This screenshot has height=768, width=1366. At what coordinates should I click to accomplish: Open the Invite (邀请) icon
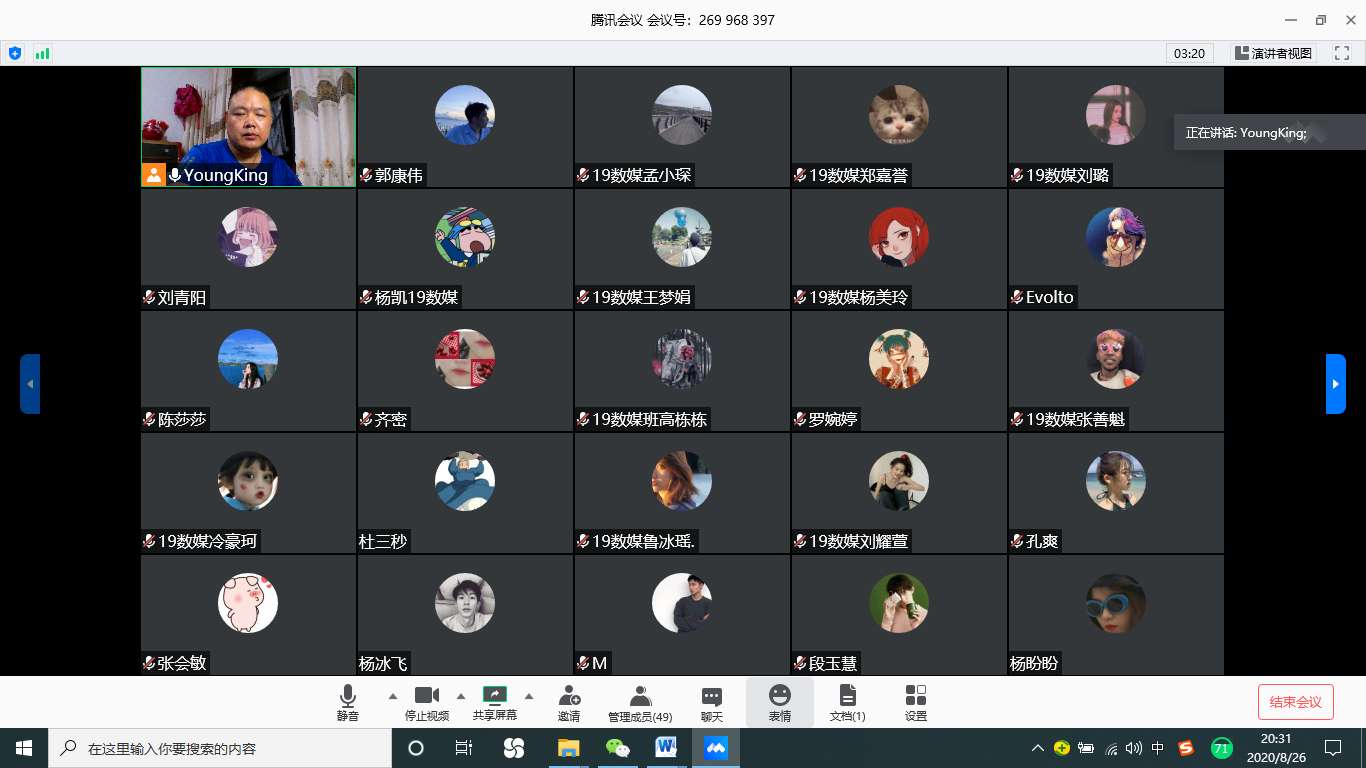click(x=569, y=702)
